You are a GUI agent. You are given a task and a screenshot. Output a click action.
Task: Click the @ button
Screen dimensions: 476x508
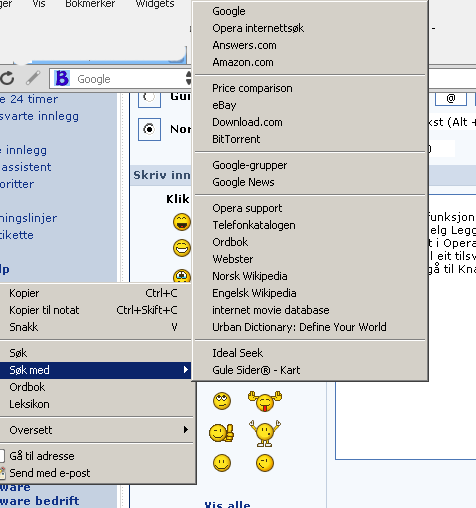tap(451, 99)
